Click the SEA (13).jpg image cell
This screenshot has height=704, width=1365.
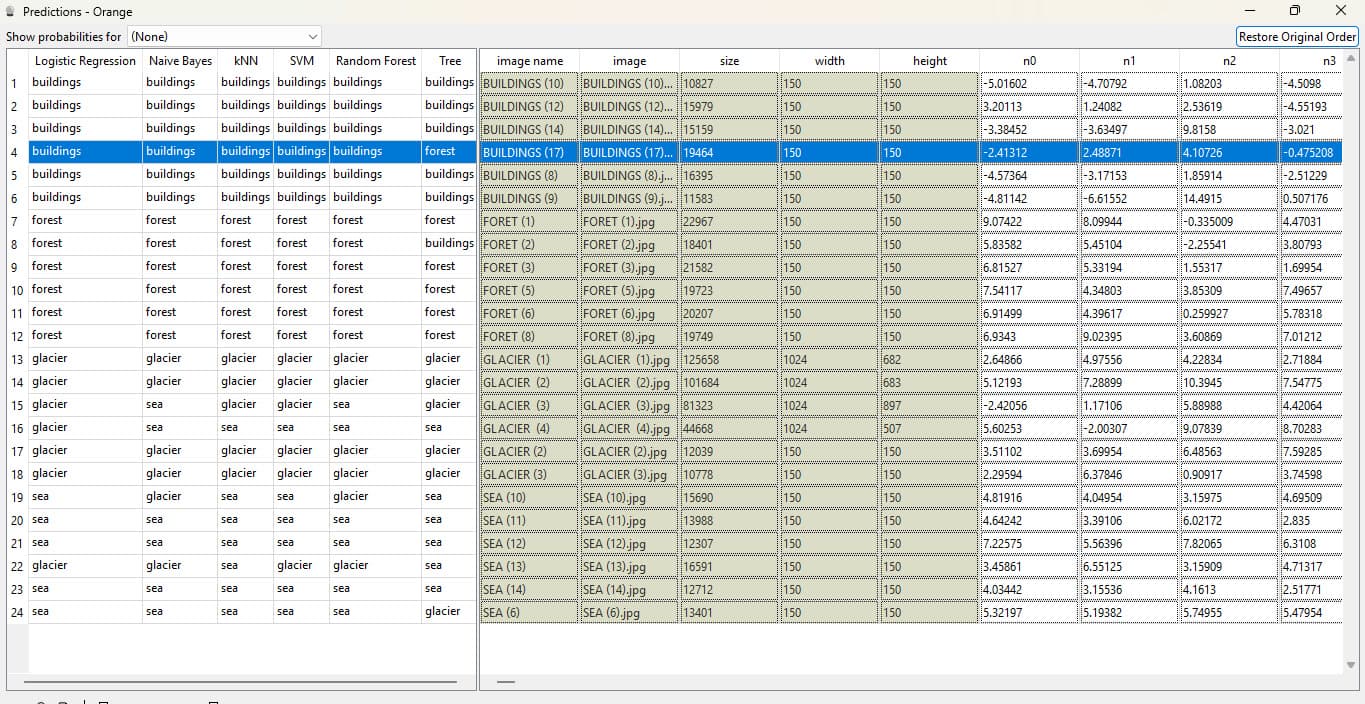(629, 566)
